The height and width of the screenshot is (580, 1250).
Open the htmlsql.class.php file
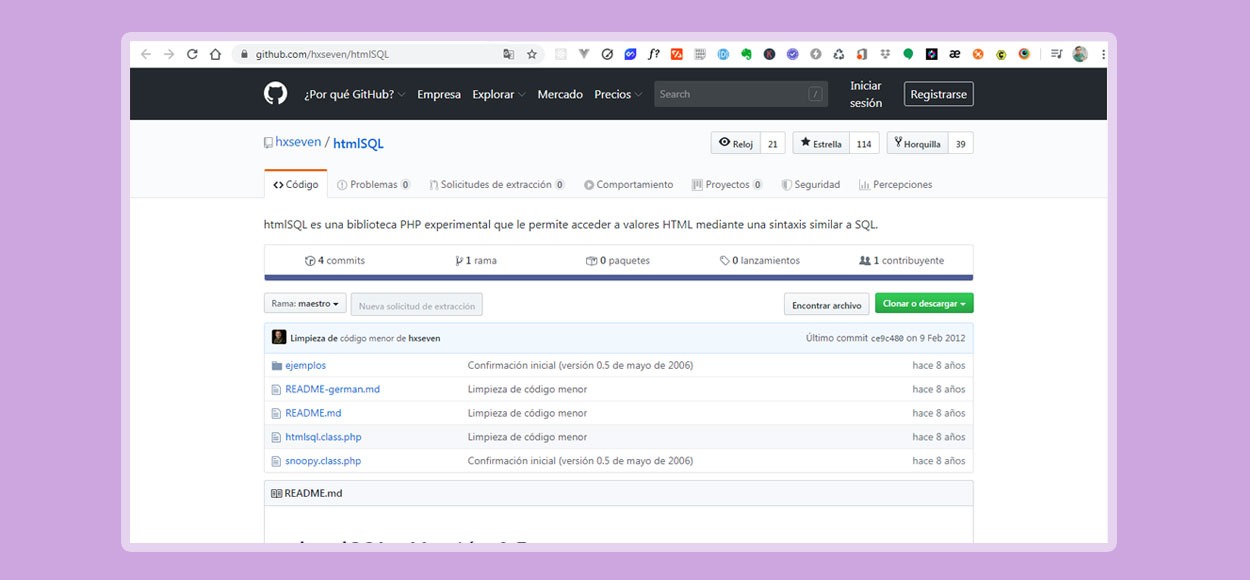pos(323,438)
